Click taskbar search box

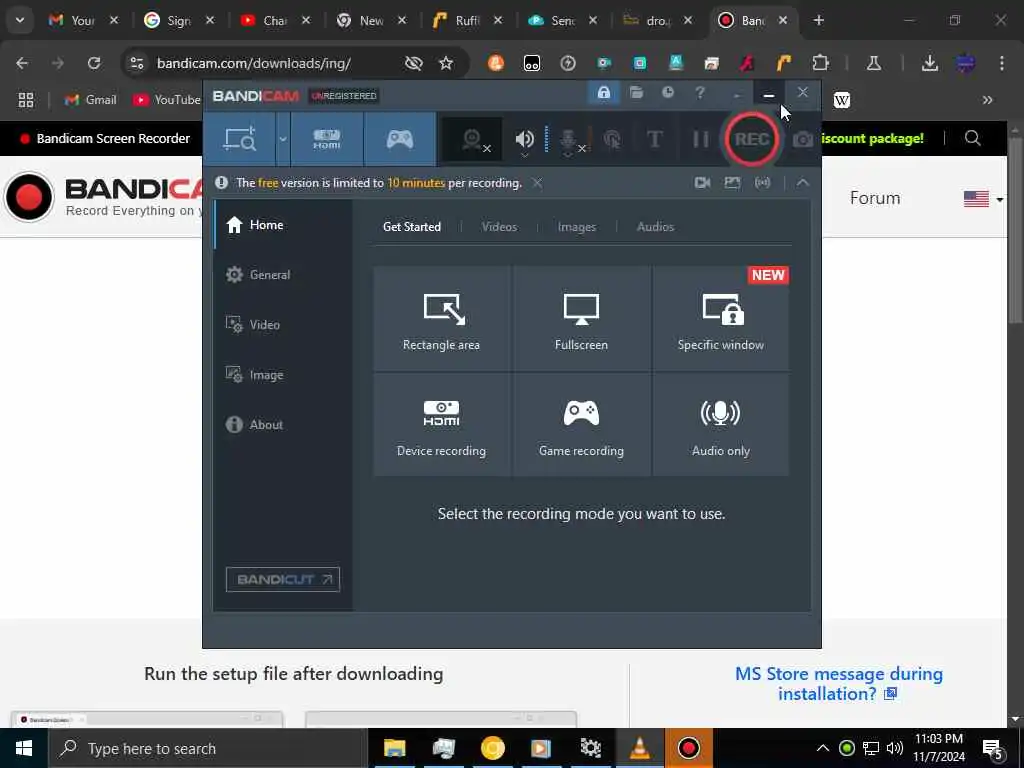(208, 748)
